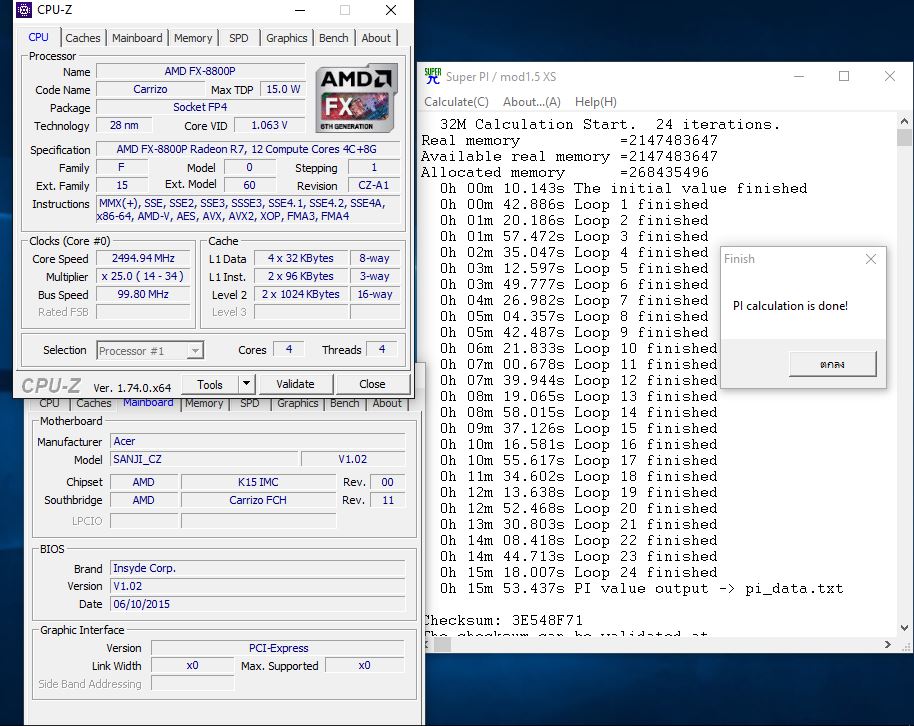Click the CPU-Z version text Ver. 1.74.0.x64
The image size is (914, 726).
[132, 388]
